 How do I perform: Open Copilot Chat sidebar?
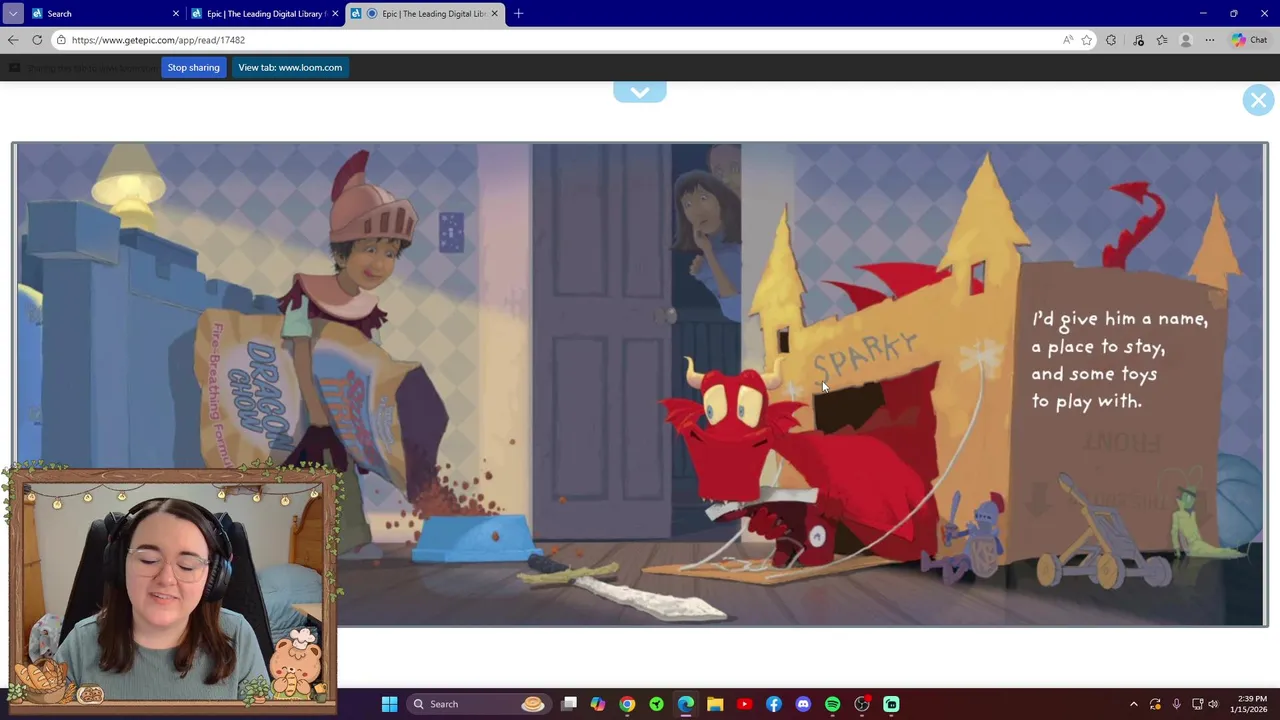[1250, 40]
